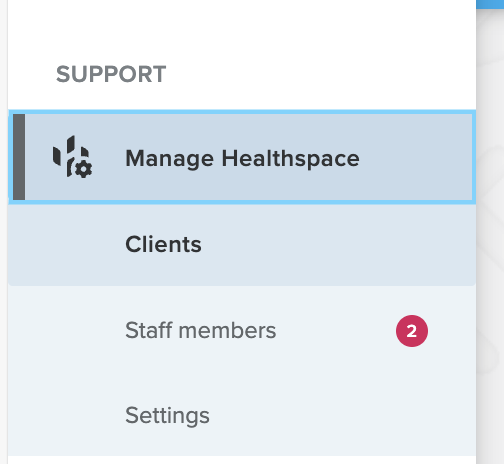Click the white blank area above SUPPORT heading
504x464 pixels.
tap(242, 28)
